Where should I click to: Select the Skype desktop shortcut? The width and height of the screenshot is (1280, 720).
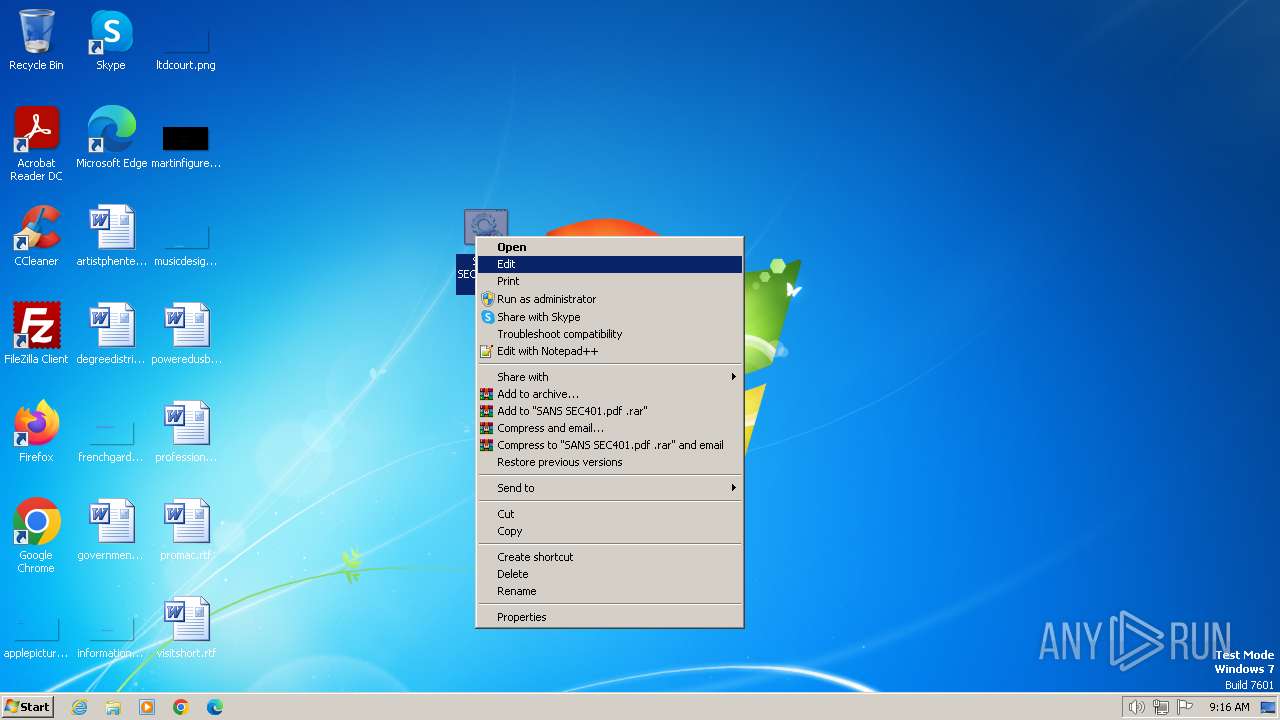111,40
